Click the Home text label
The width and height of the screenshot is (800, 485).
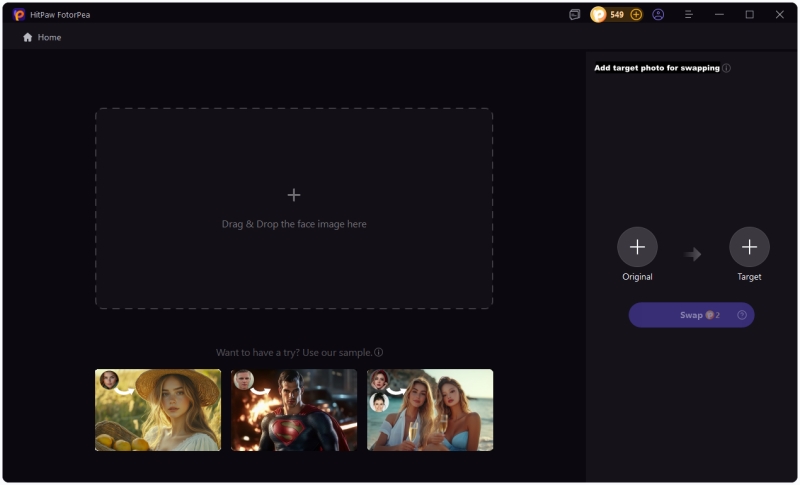[49, 37]
